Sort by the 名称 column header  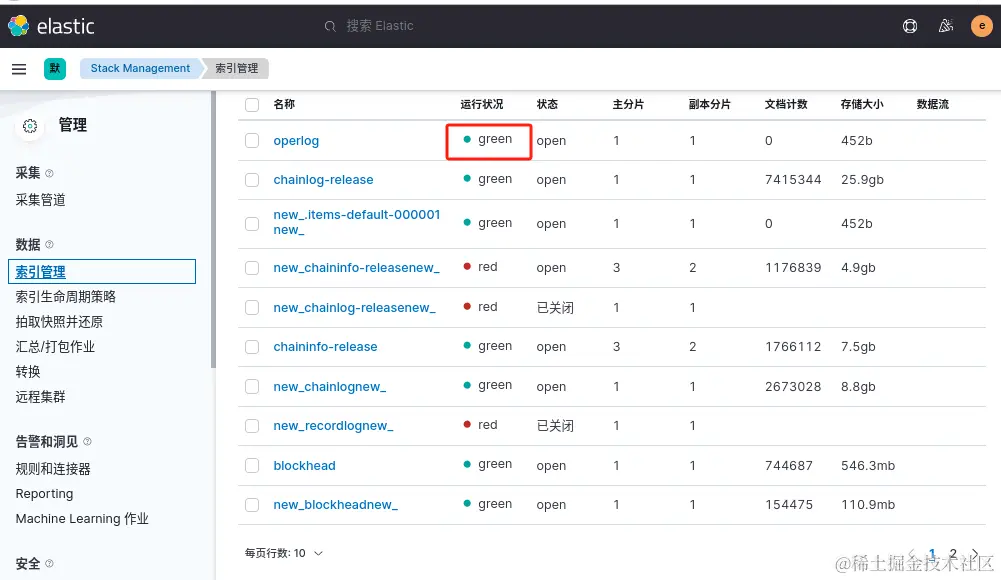click(x=284, y=105)
